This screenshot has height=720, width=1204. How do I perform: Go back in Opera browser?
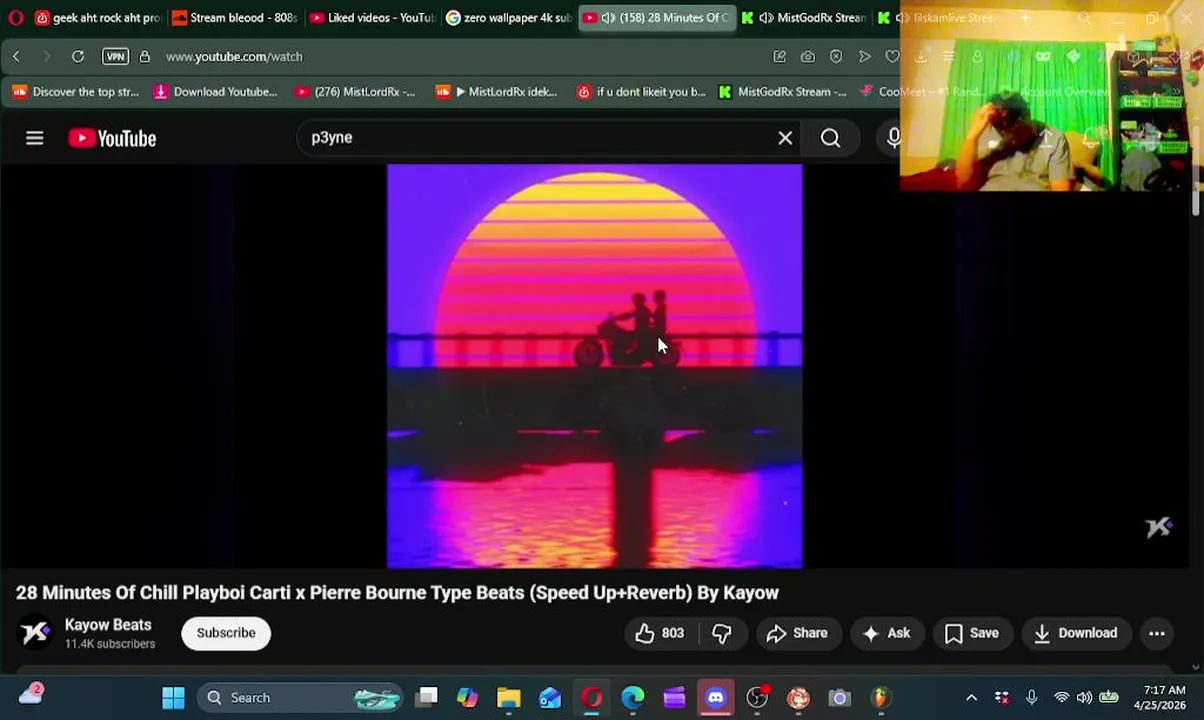coord(16,57)
